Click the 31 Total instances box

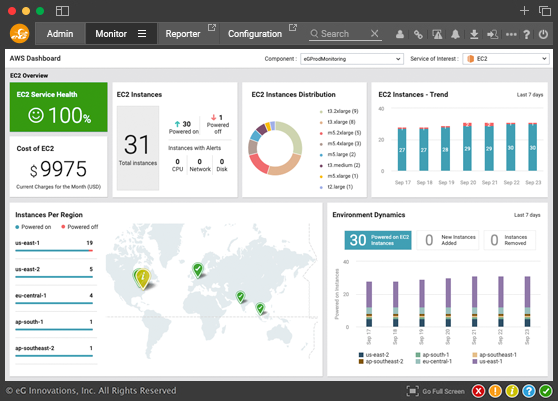coord(138,148)
